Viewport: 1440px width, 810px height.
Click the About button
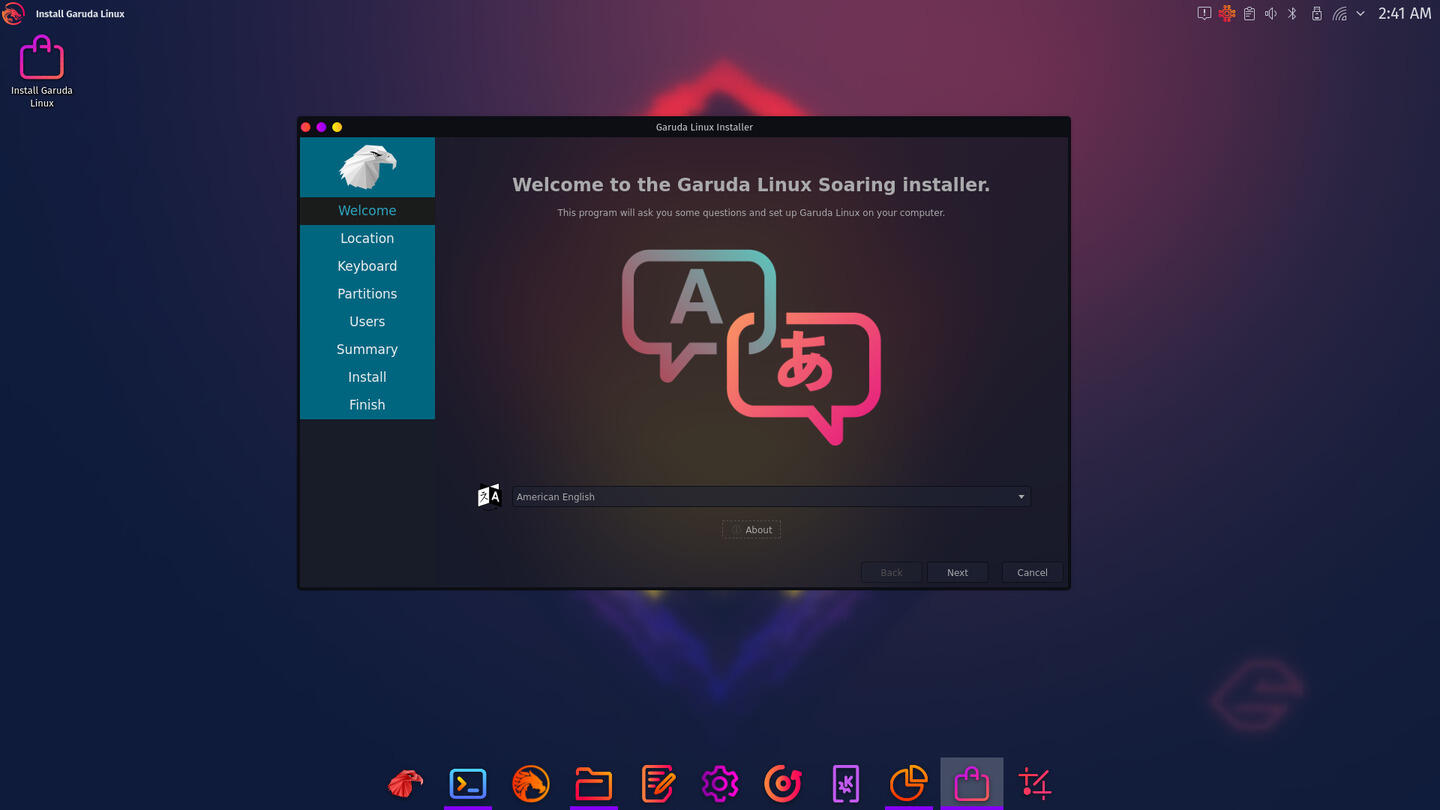coord(751,530)
